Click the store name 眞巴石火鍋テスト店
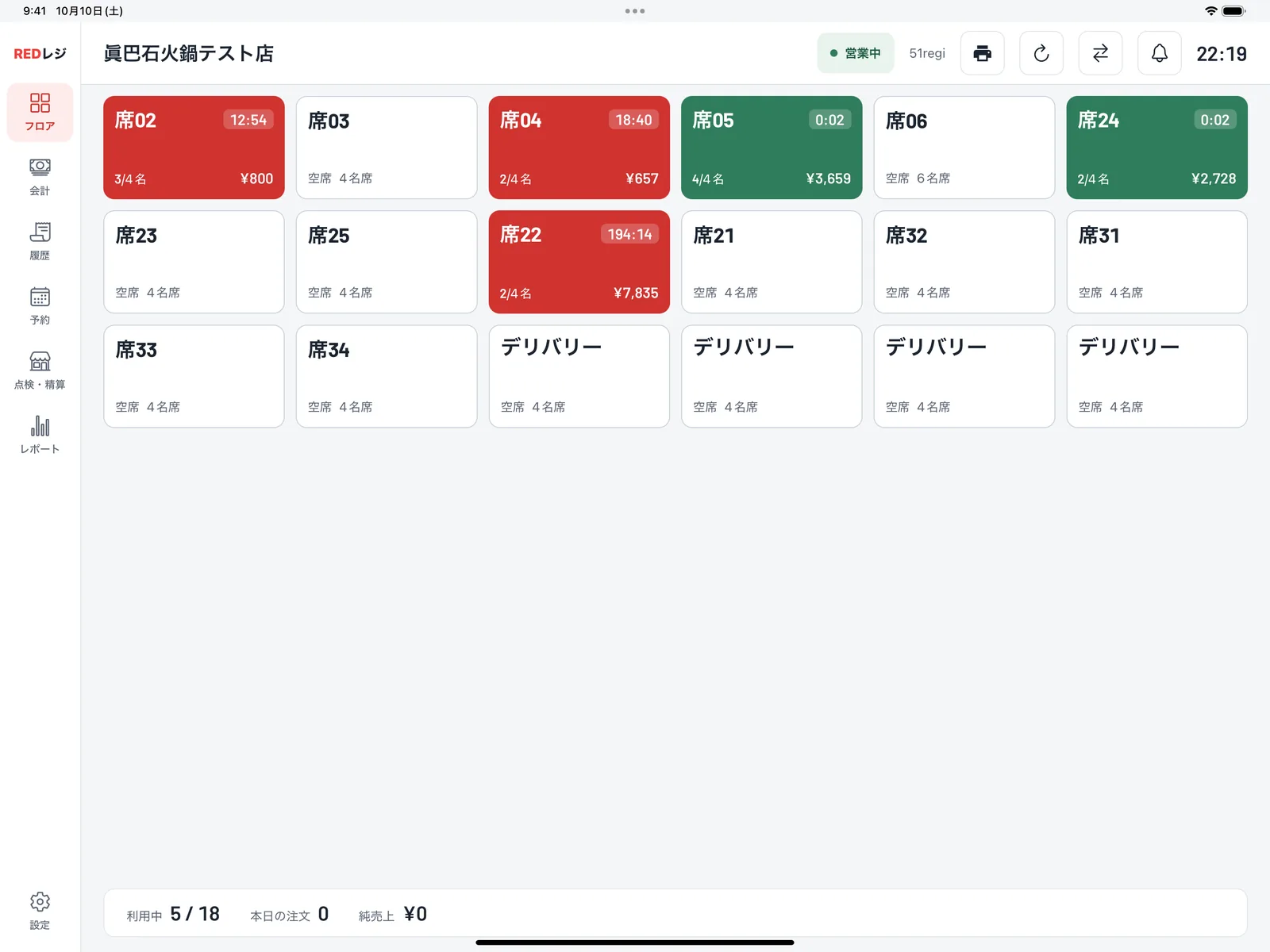The height and width of the screenshot is (952, 1270). pos(189,53)
